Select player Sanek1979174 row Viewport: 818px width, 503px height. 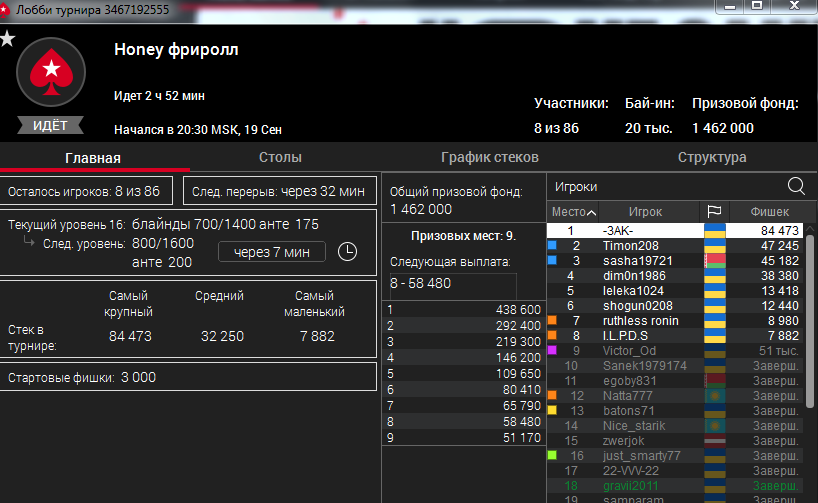point(675,366)
